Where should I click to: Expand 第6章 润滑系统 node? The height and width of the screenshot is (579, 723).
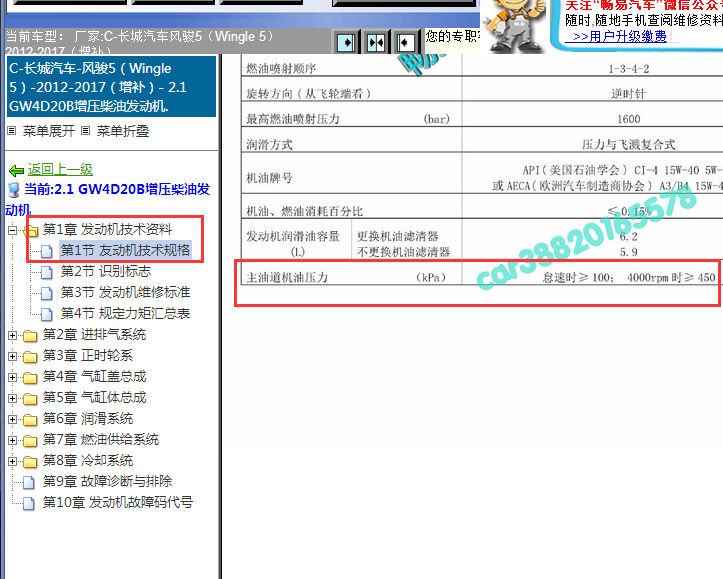(x=12, y=419)
